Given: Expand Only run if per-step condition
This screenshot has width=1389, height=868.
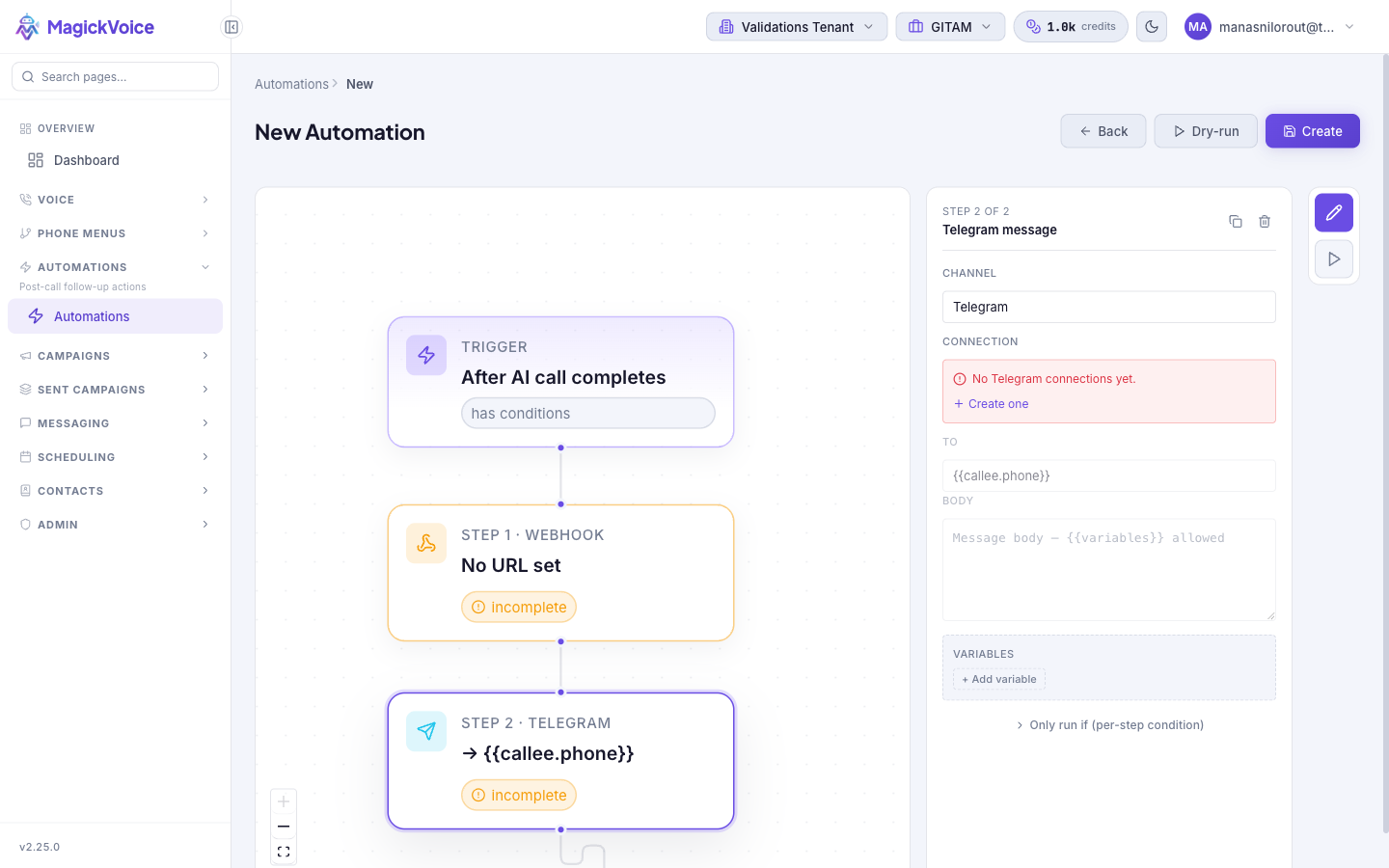Looking at the screenshot, I should coord(1109,725).
